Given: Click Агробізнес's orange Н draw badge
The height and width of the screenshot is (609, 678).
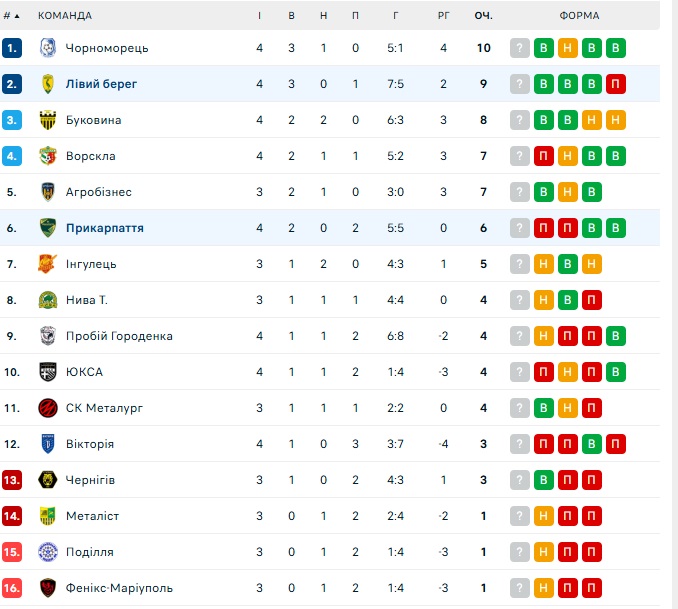Looking at the screenshot, I should [x=568, y=192].
